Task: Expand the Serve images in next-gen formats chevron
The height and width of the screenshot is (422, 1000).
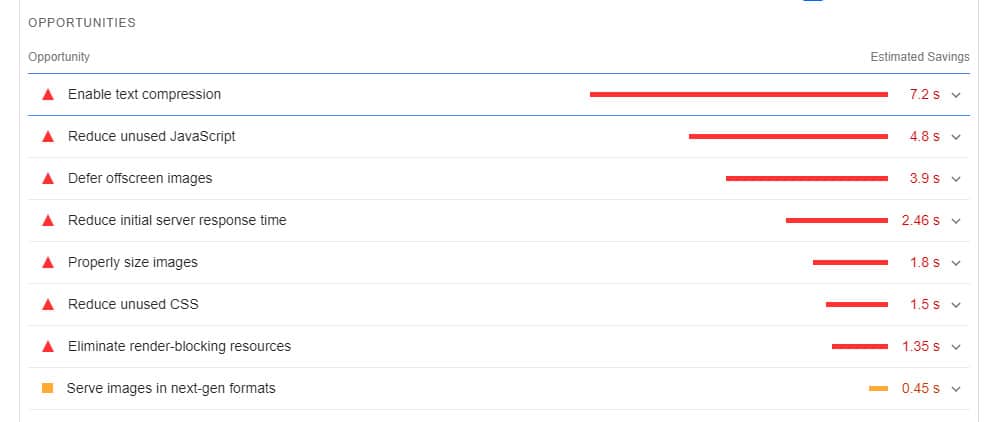Action: pyautogui.click(x=955, y=389)
